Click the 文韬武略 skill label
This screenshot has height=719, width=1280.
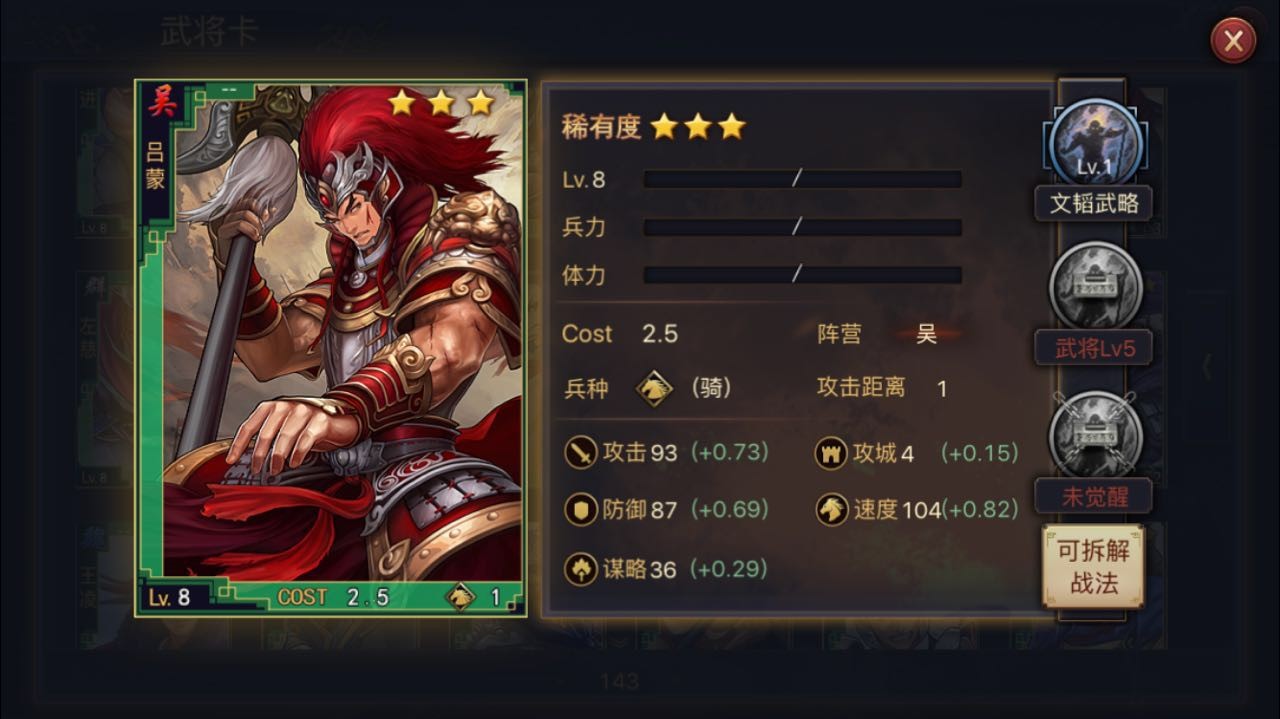[x=1094, y=204]
